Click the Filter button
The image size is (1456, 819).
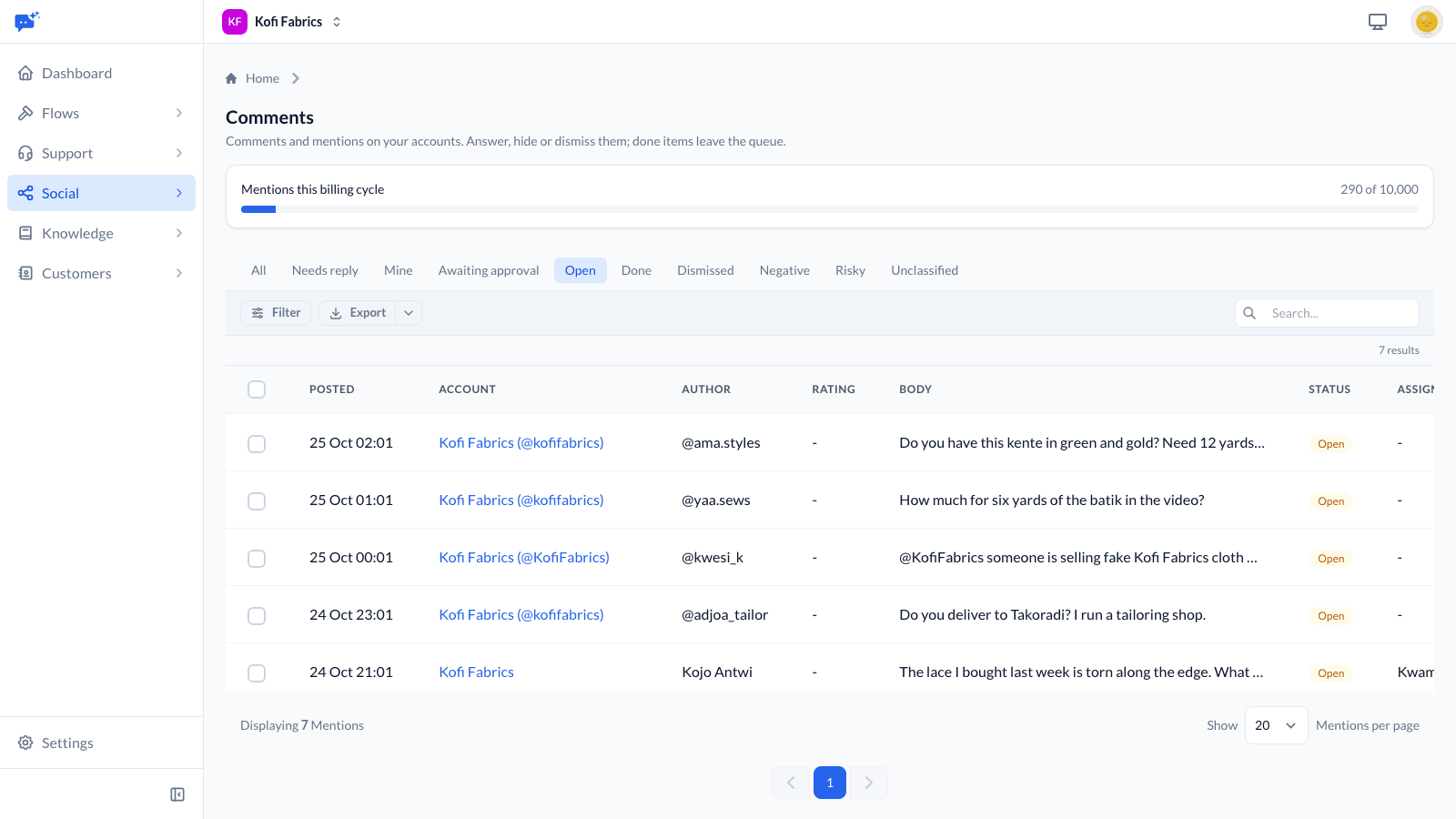click(x=276, y=313)
